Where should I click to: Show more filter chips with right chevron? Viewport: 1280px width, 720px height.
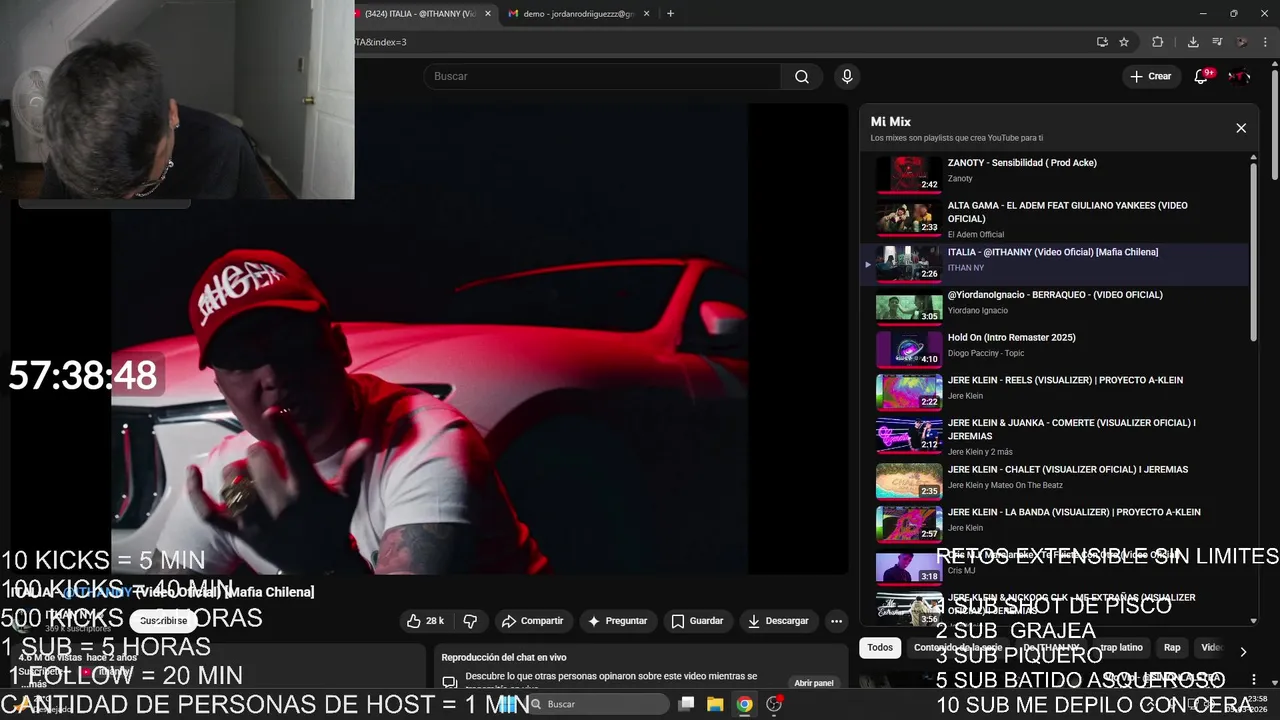(1243, 651)
